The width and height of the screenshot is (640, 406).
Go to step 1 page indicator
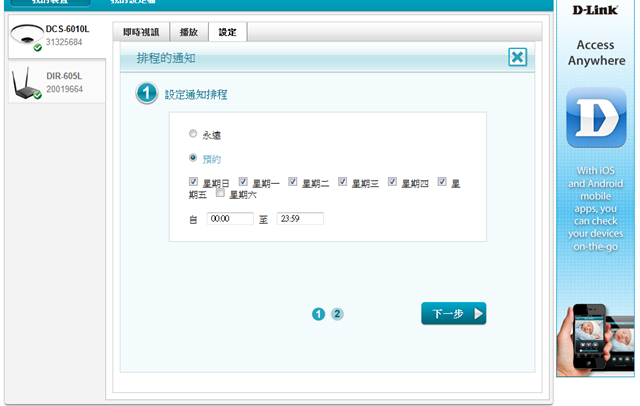tap(318, 314)
